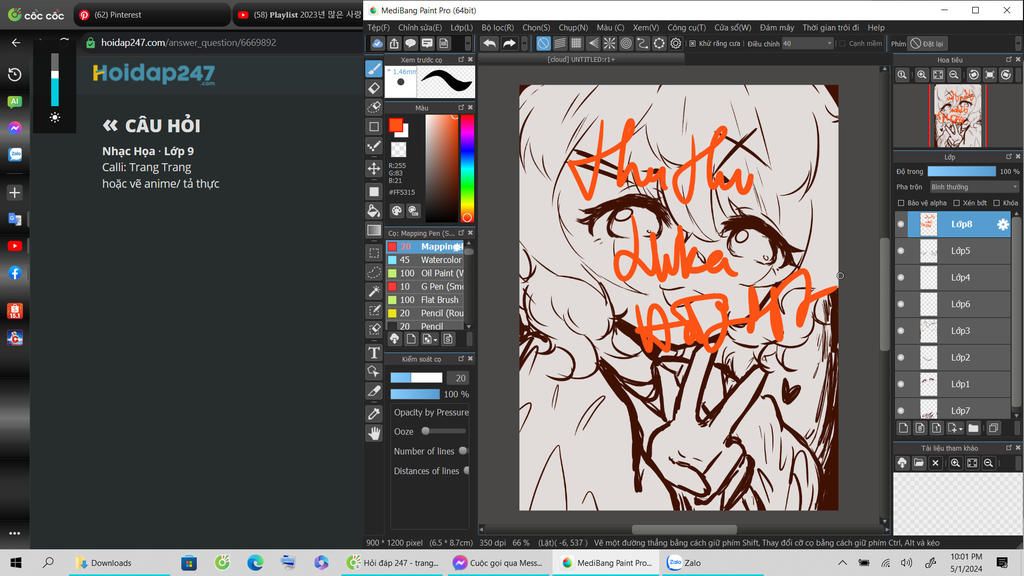Enable Bảo vệ alpha checkbox
Viewport: 1024px width, 576px height.
[901, 203]
